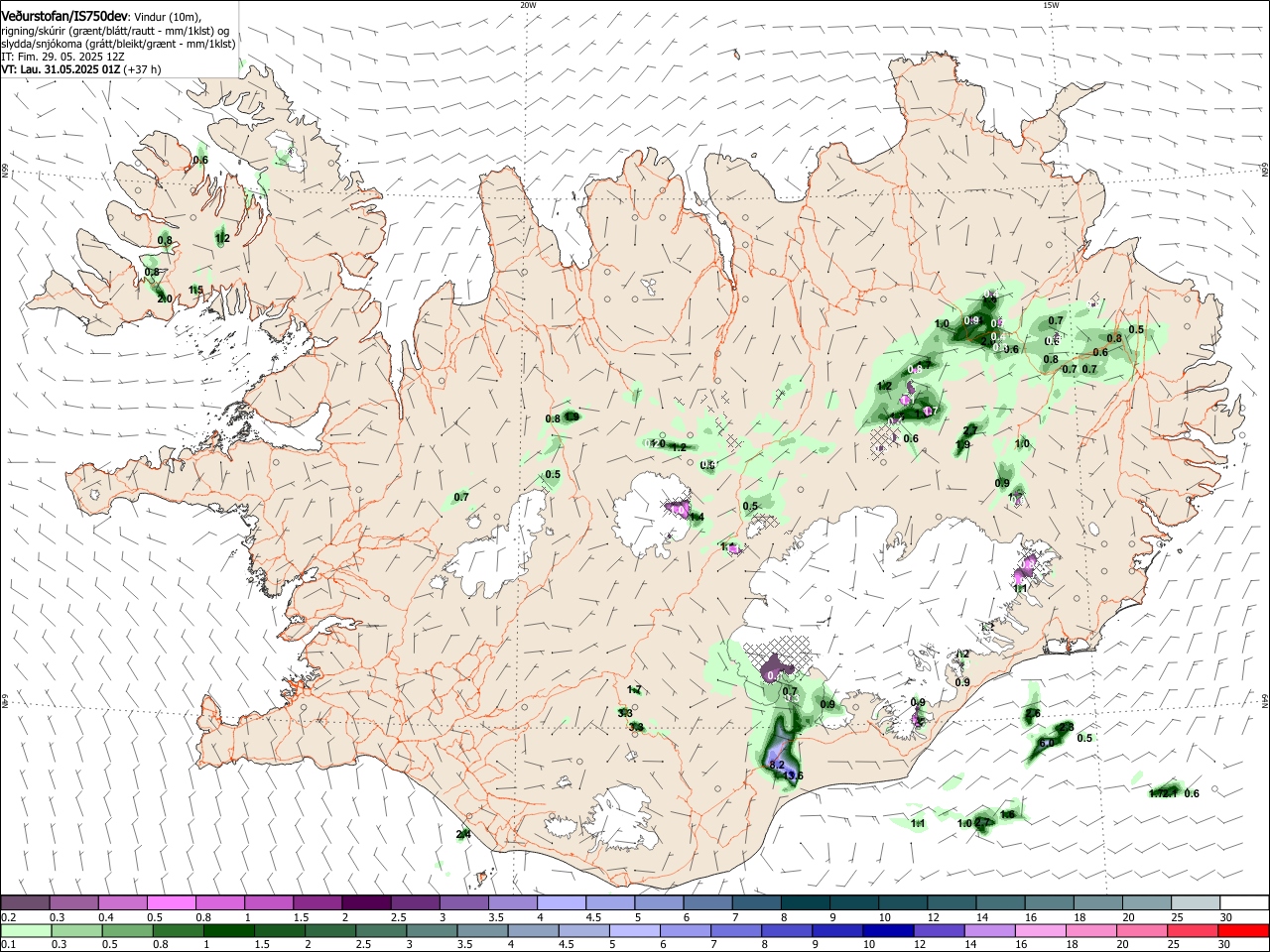
Task: Click the 'slydda/snjókoma' description line in the header
Action: click(x=118, y=44)
